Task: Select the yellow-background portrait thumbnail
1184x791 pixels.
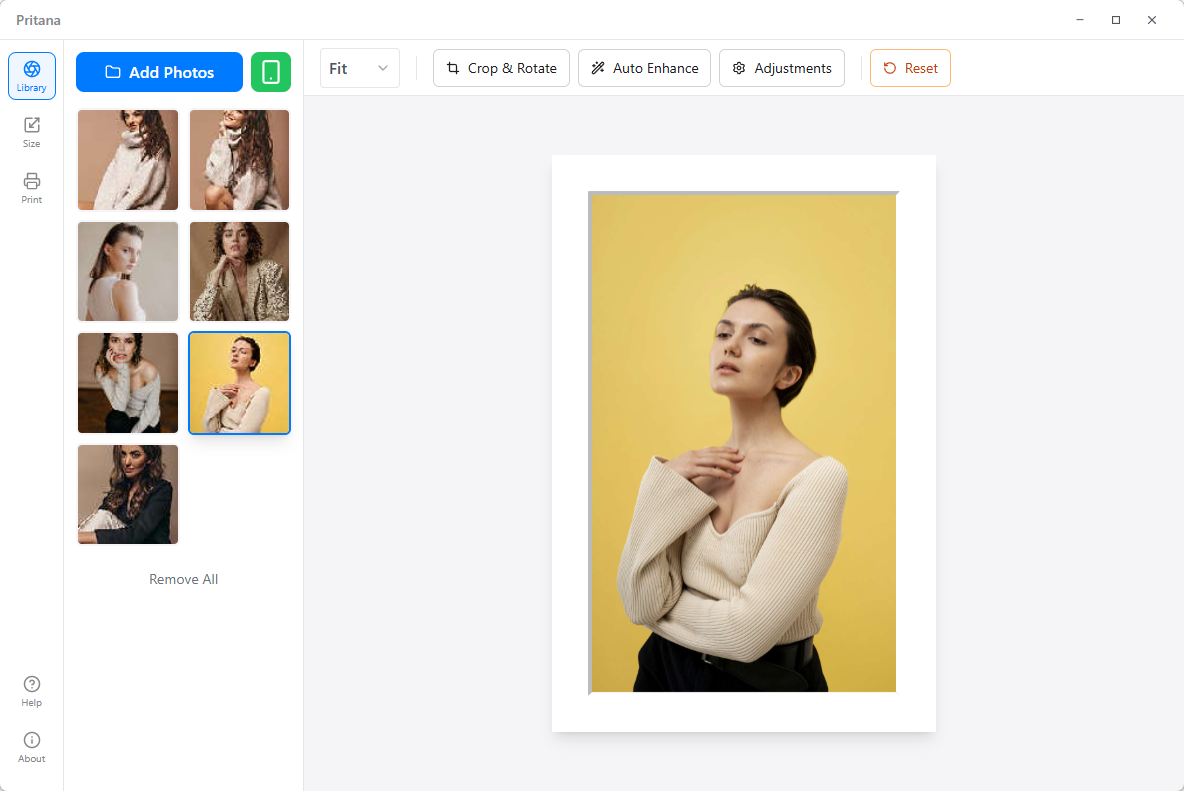Action: pyautogui.click(x=239, y=383)
